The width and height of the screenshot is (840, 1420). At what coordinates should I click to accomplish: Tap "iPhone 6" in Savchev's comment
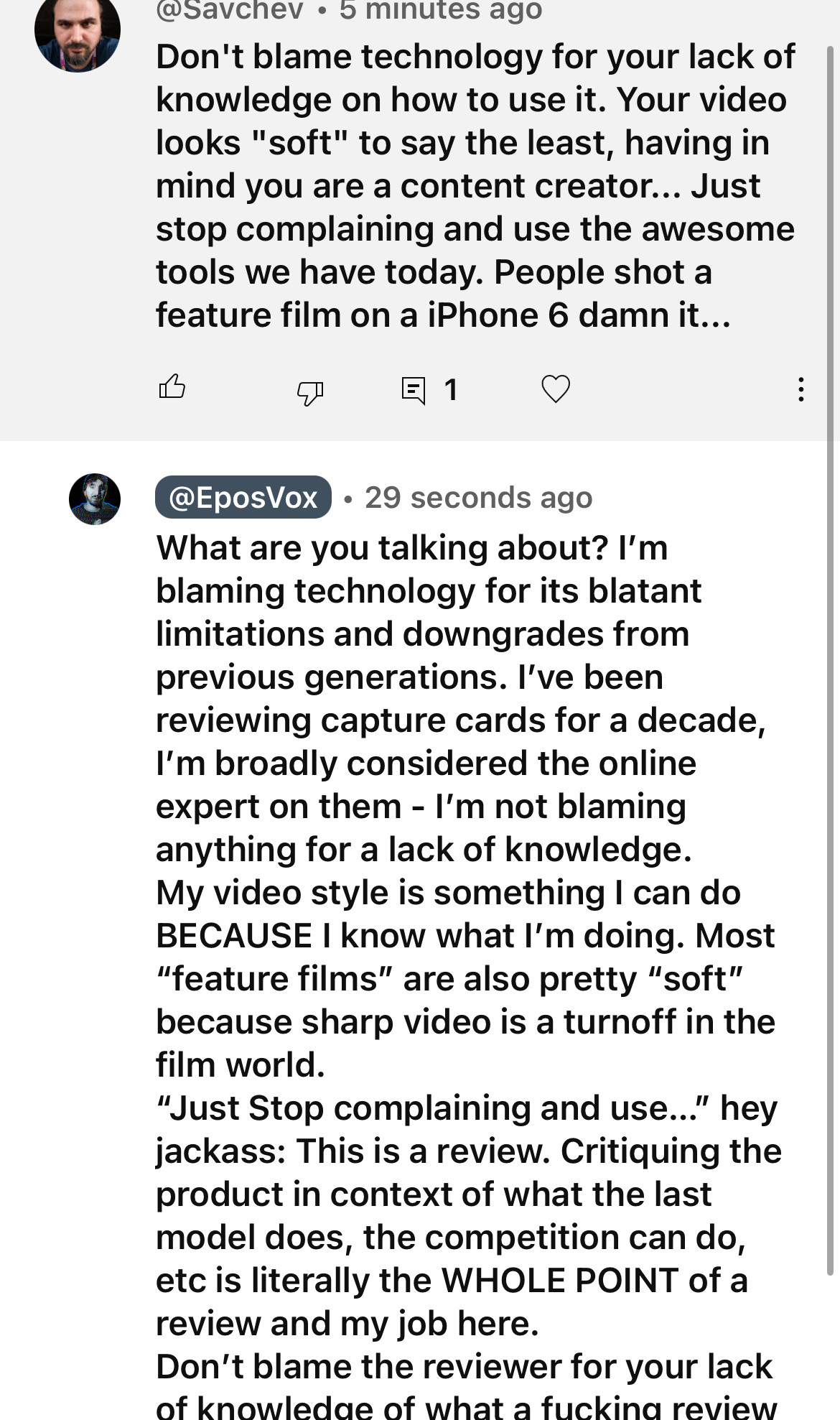click(498, 316)
